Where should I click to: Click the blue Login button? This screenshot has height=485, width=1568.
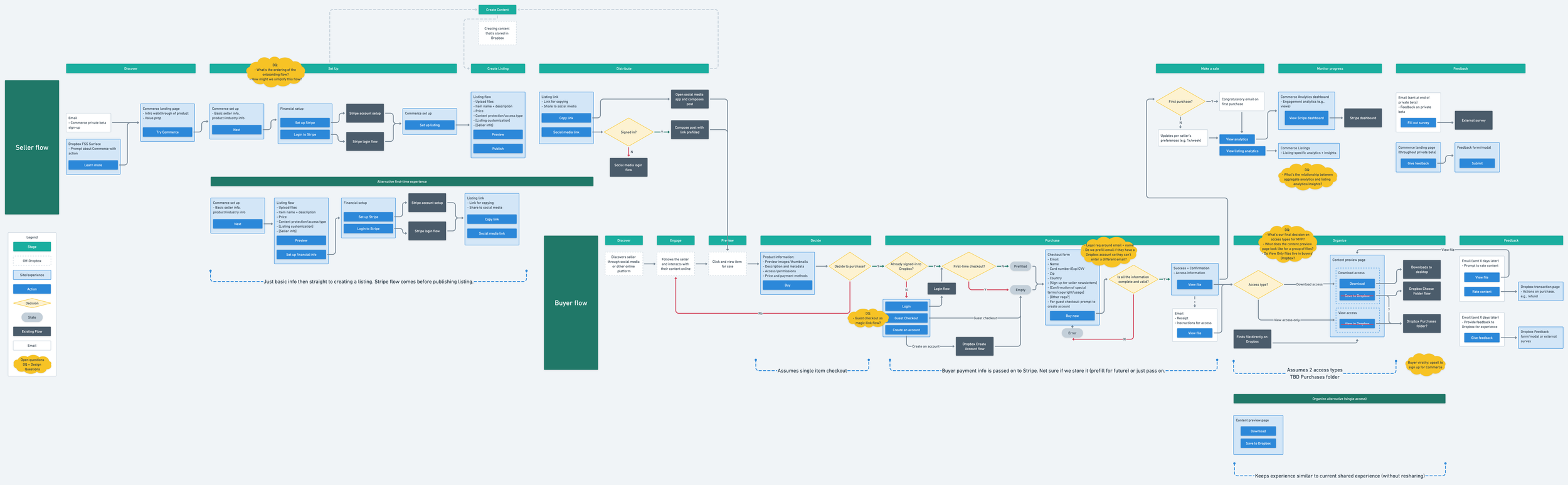pyautogui.click(x=906, y=306)
